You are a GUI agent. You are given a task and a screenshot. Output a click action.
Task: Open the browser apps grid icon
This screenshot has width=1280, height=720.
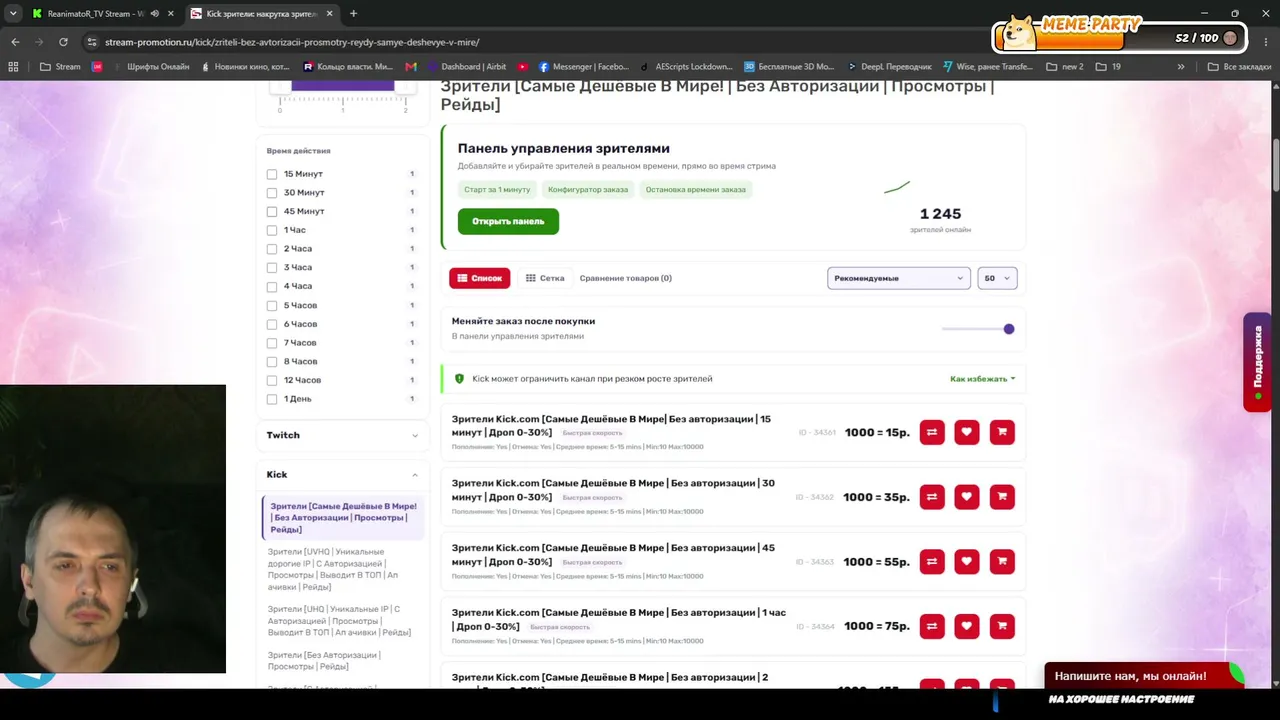(13, 67)
